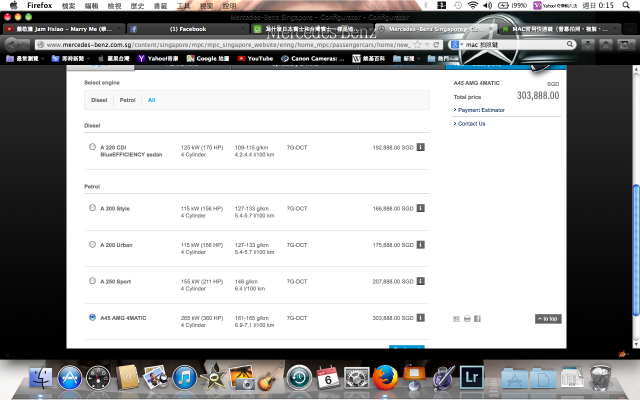The height and width of the screenshot is (400, 640).
Task: Open the Contact Us link
Action: pyautogui.click(x=469, y=124)
